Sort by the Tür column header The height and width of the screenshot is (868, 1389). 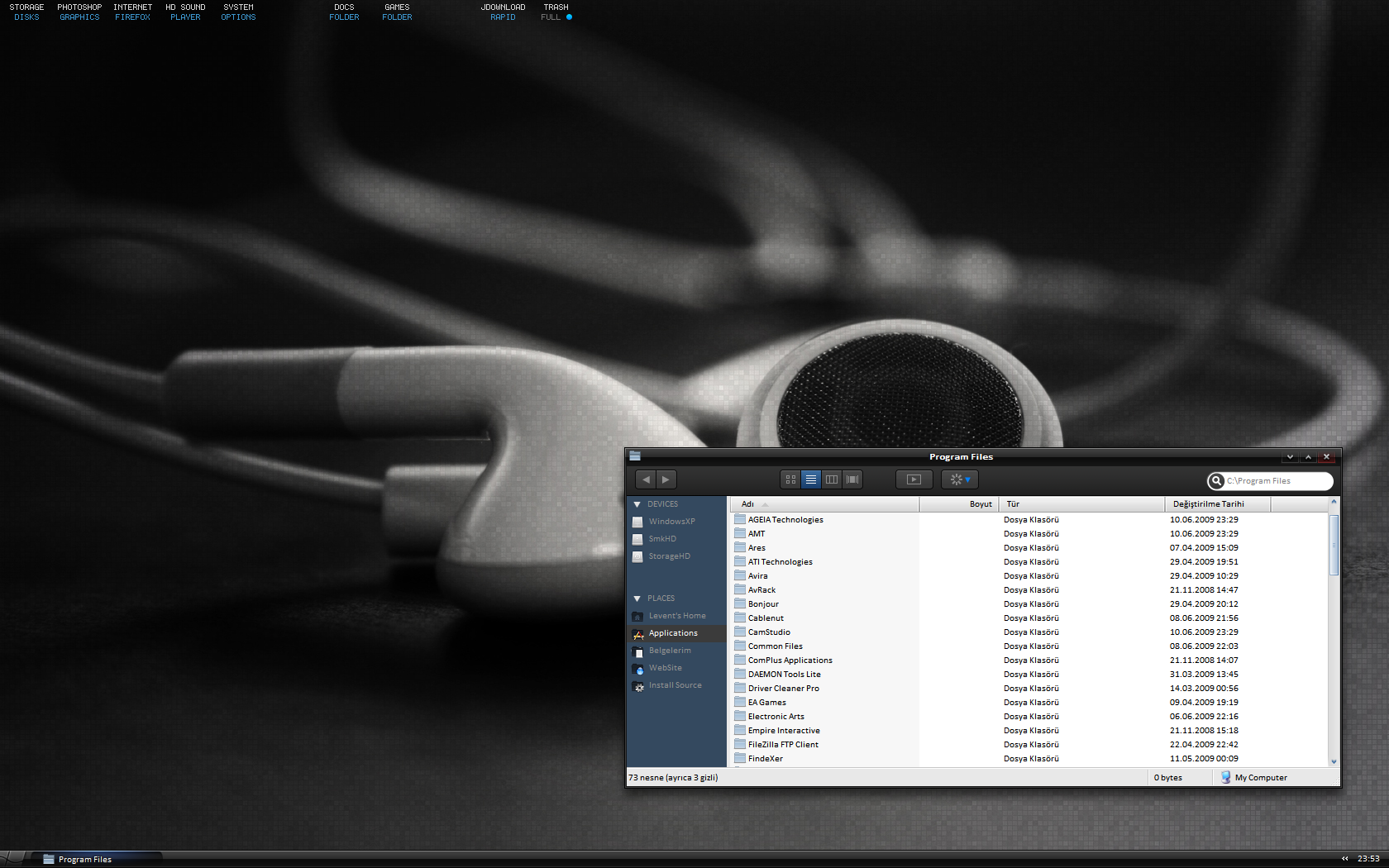tap(1081, 504)
